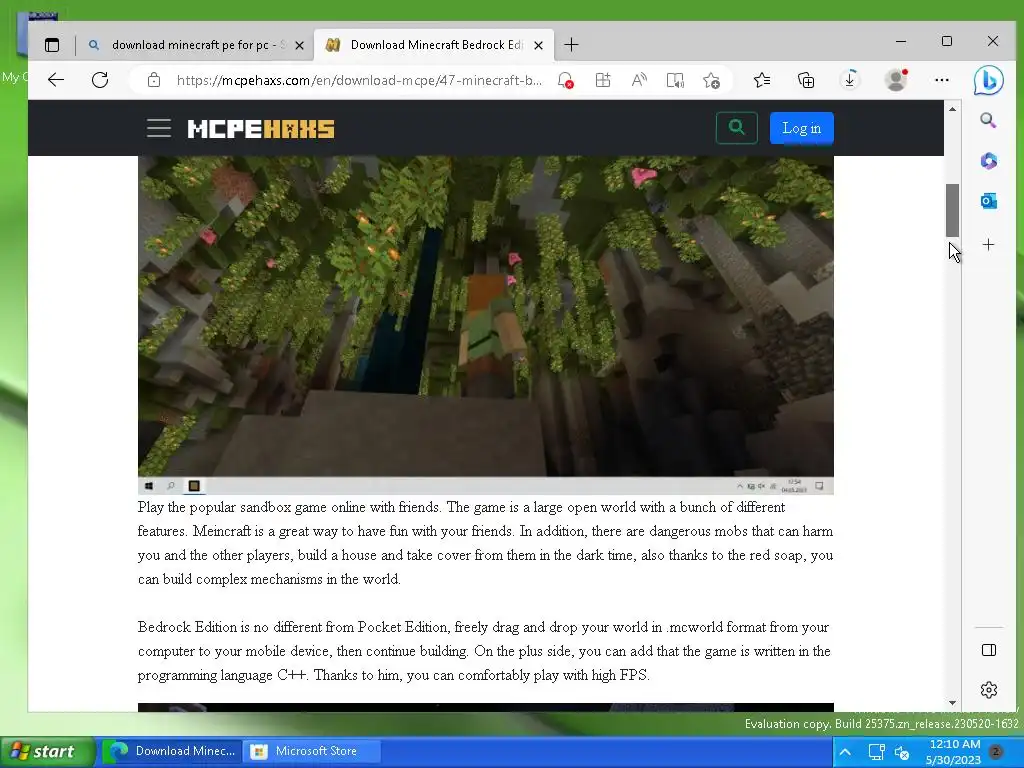Click the page scrollbar thumb

pyautogui.click(x=952, y=210)
